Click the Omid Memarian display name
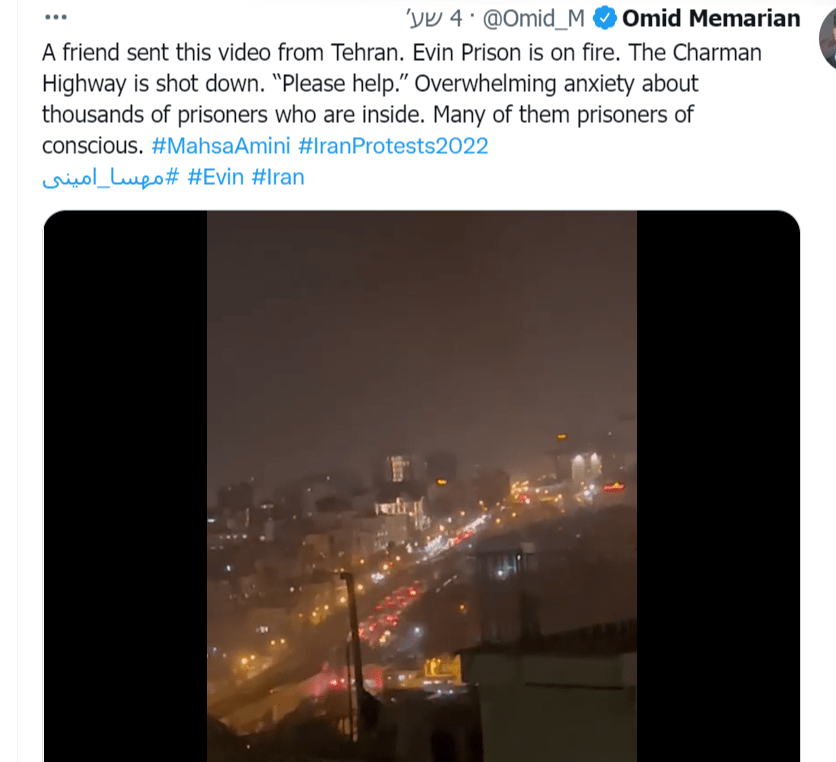 click(711, 18)
